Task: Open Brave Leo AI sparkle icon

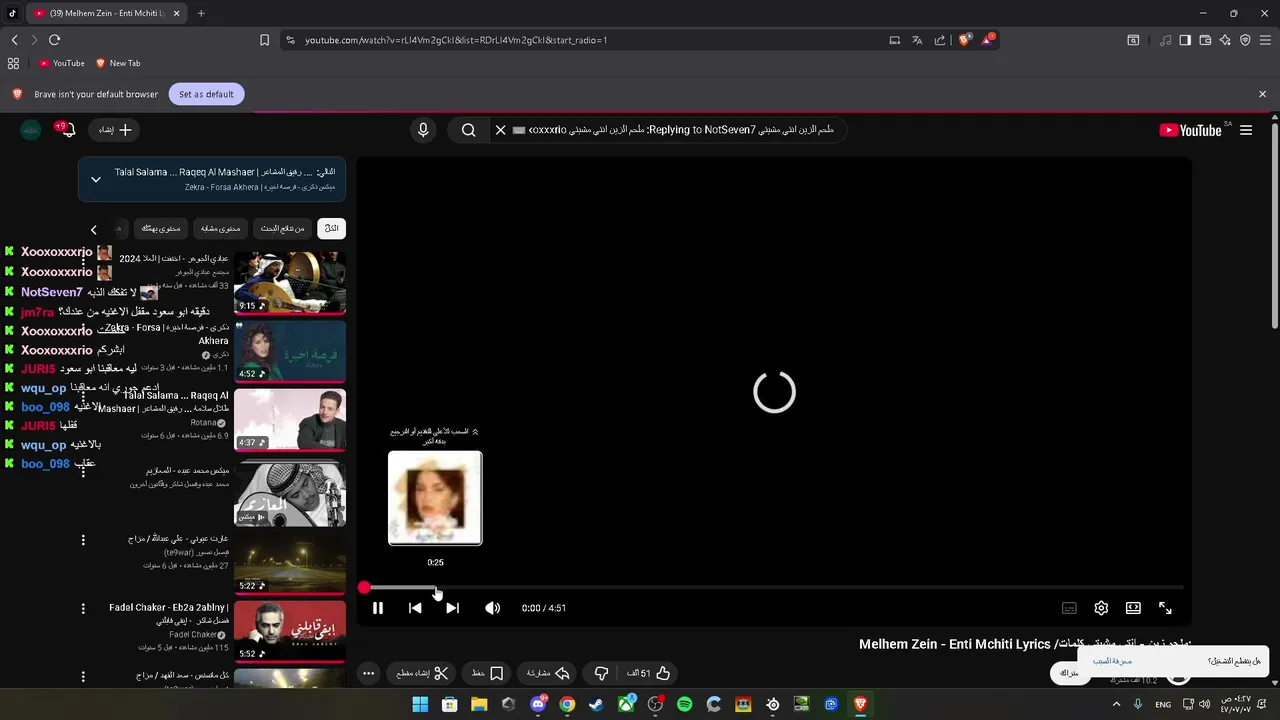Action: click(1225, 40)
